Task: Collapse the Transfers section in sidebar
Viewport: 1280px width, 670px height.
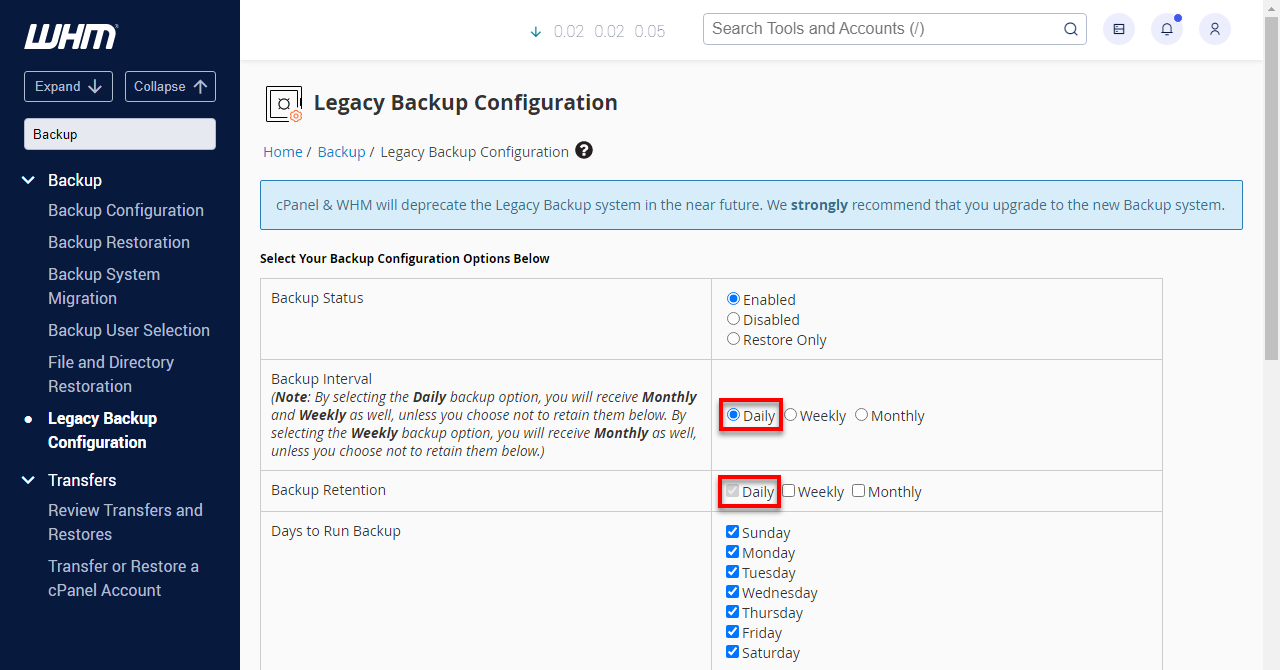Action: [x=27, y=480]
